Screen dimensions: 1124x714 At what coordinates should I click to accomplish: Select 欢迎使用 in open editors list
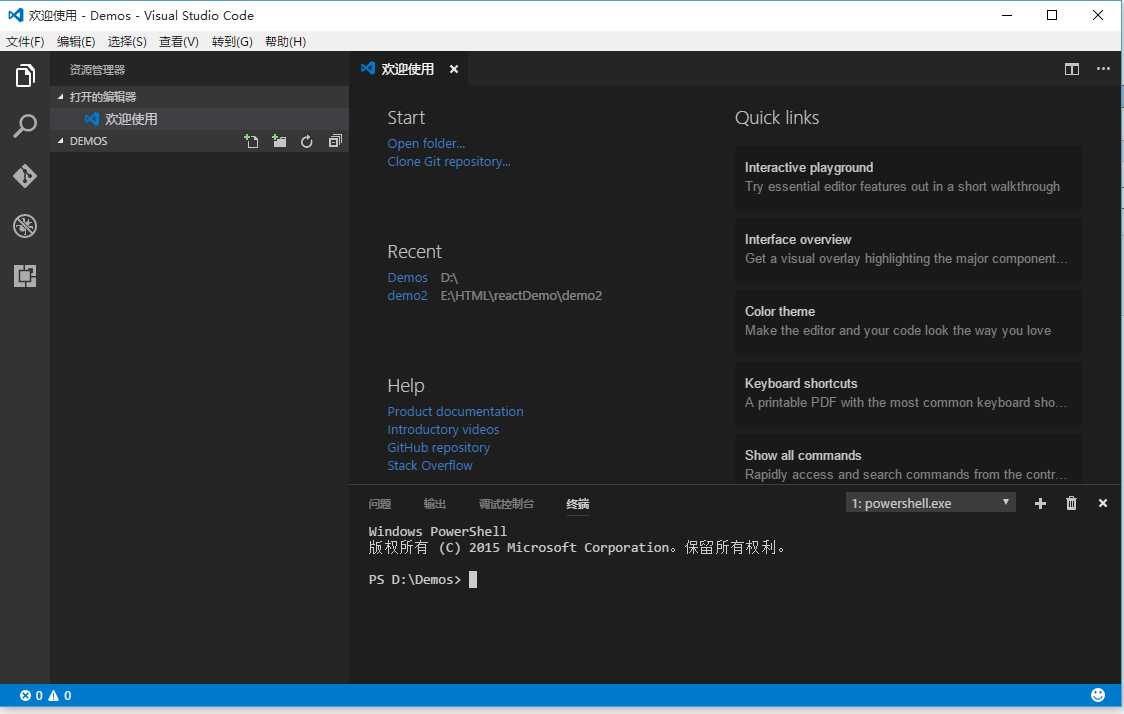coord(199,119)
